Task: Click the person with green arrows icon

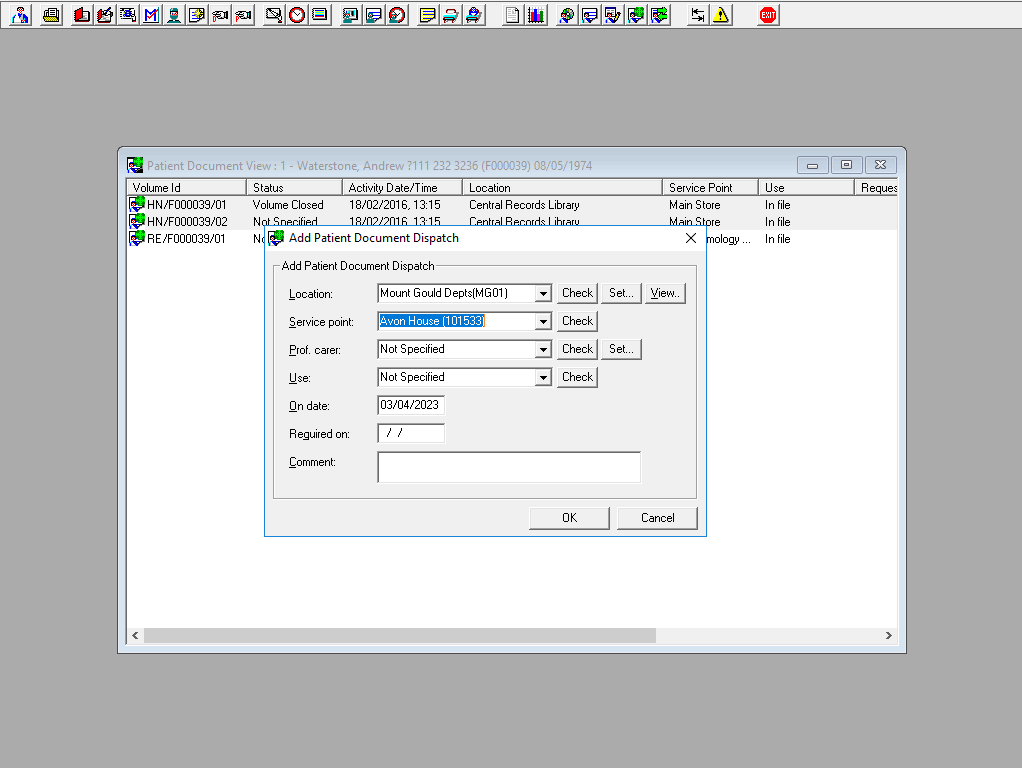Action: click(x=659, y=15)
